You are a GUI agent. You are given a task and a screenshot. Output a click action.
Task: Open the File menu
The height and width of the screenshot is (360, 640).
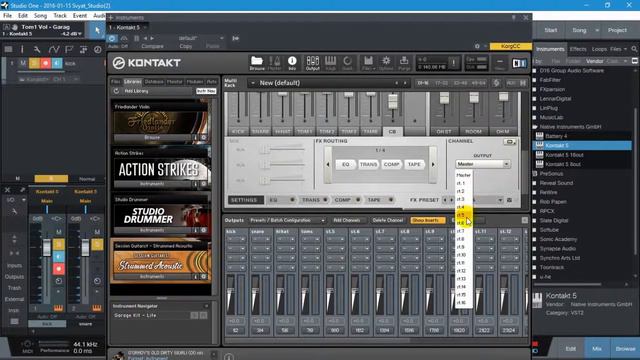[8, 16]
